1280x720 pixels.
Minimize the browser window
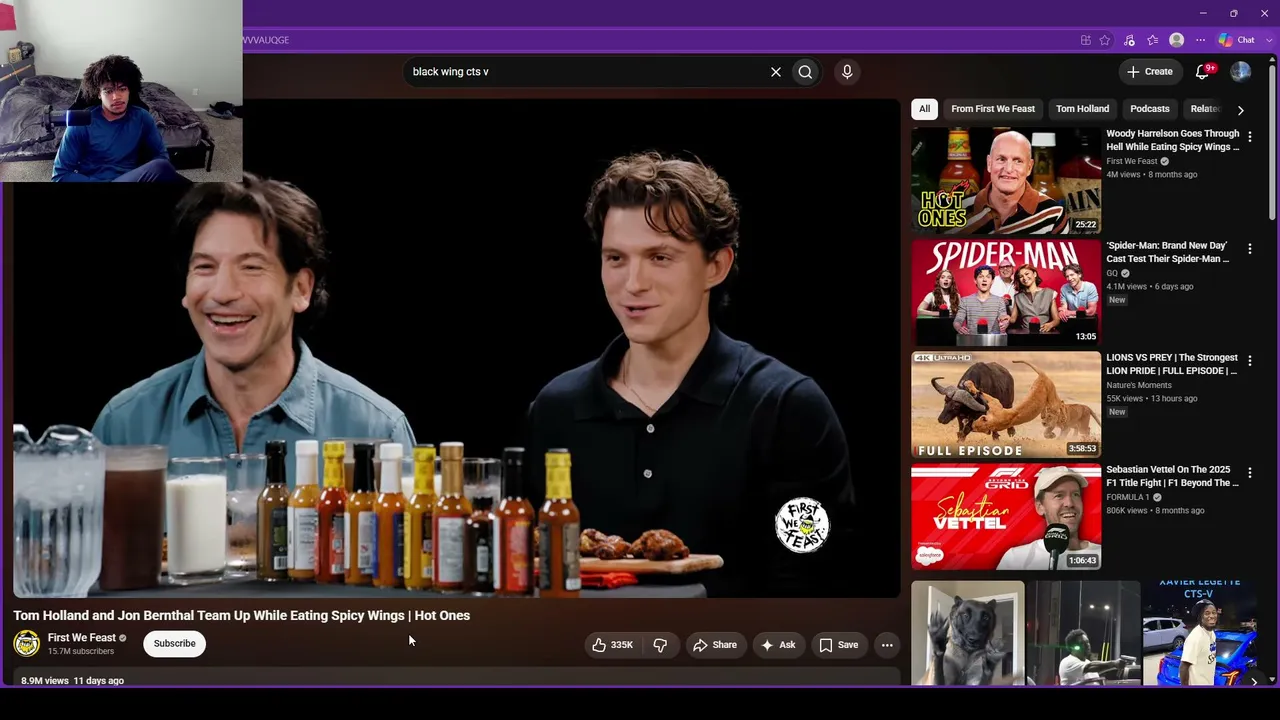coord(1203,13)
